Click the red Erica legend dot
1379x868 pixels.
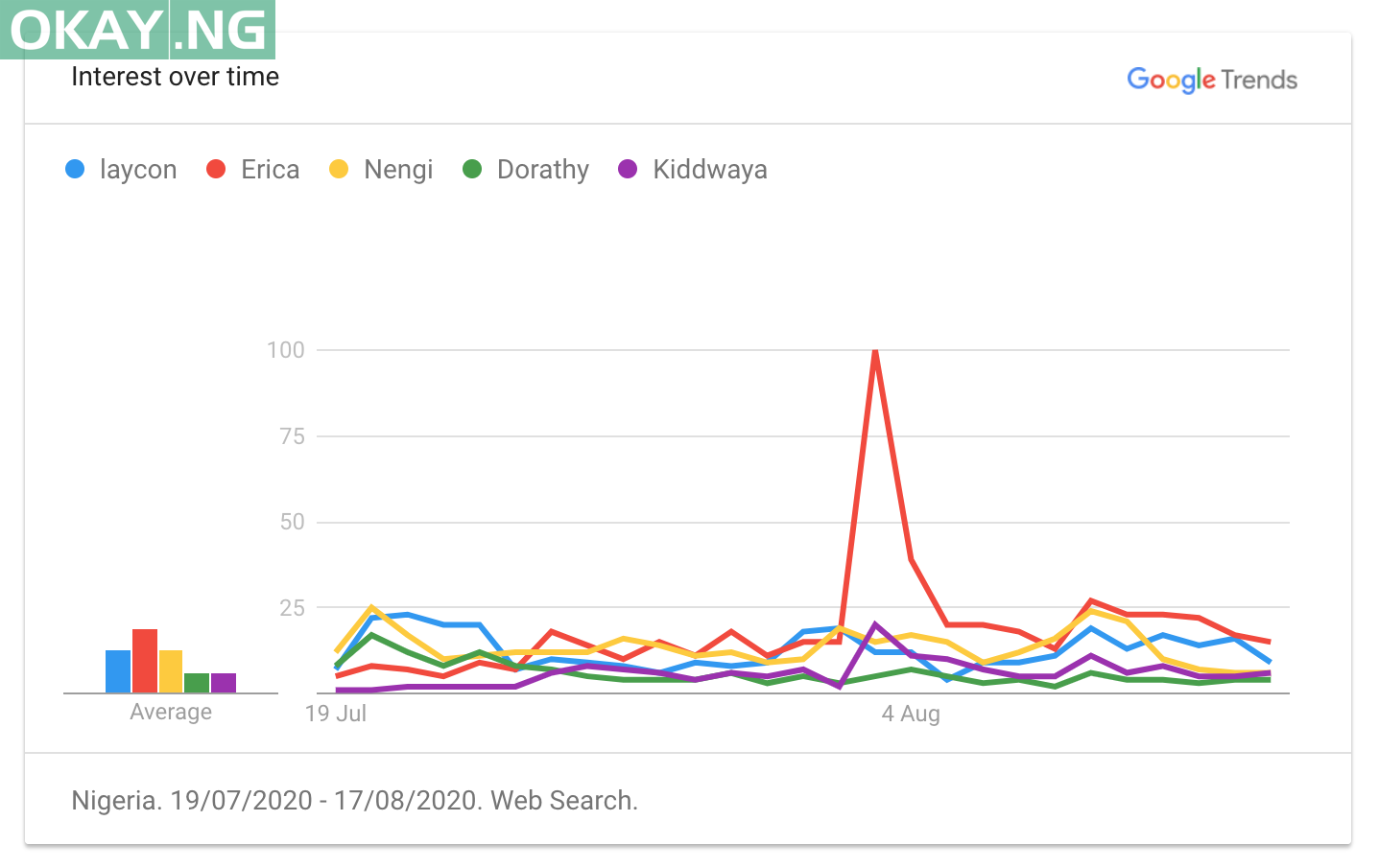tap(216, 170)
